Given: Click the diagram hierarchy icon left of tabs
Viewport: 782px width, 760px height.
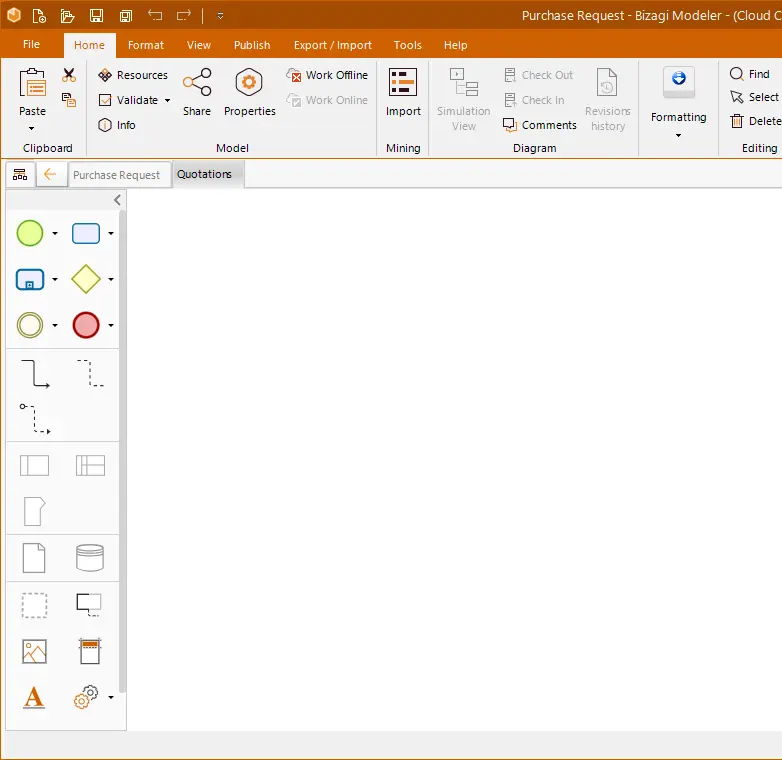Looking at the screenshot, I should click(x=20, y=175).
